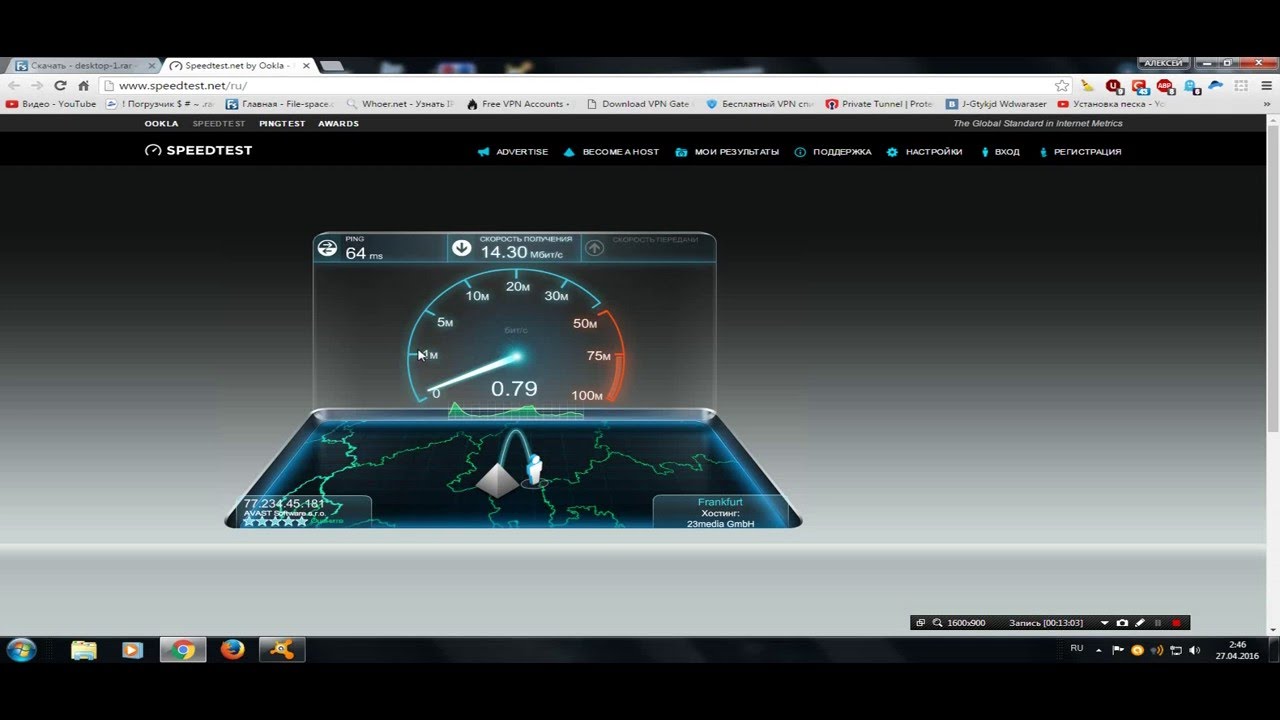Show hidden tray icons arrow
Screen dimensions: 1280x720
point(1099,650)
